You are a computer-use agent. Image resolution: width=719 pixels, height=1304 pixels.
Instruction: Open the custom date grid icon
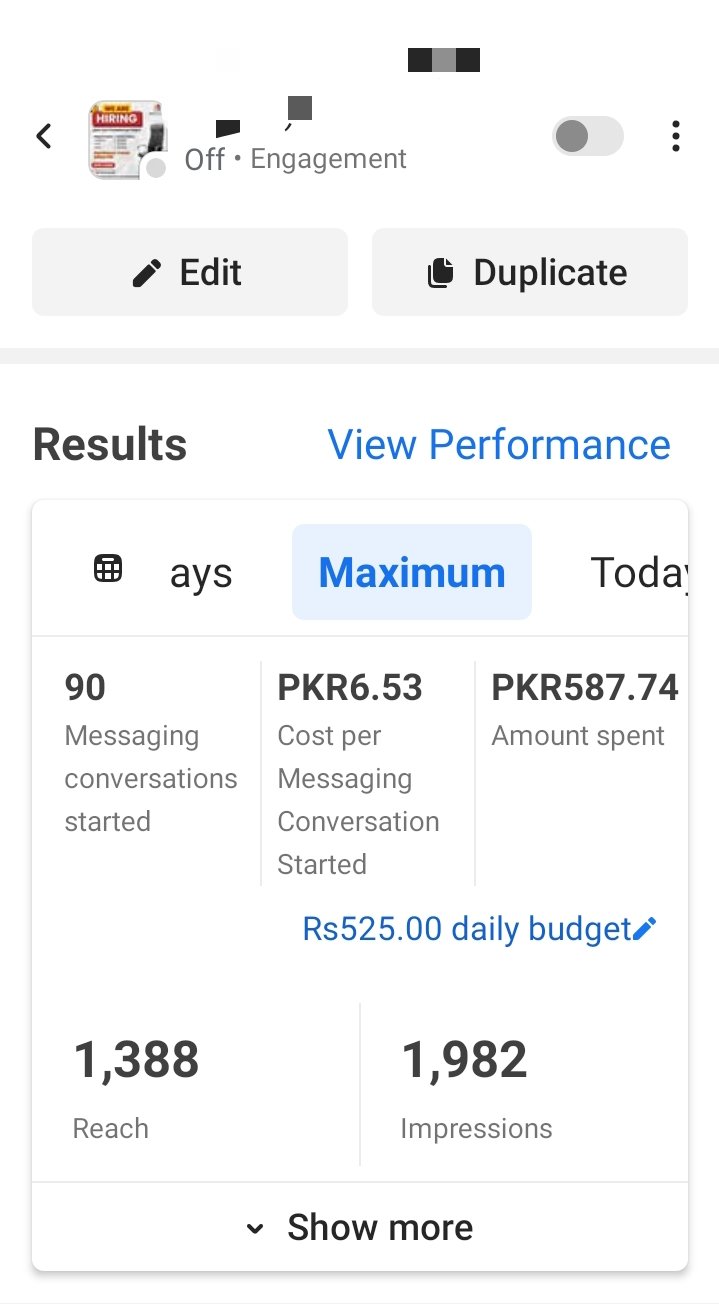pyautogui.click(x=108, y=570)
